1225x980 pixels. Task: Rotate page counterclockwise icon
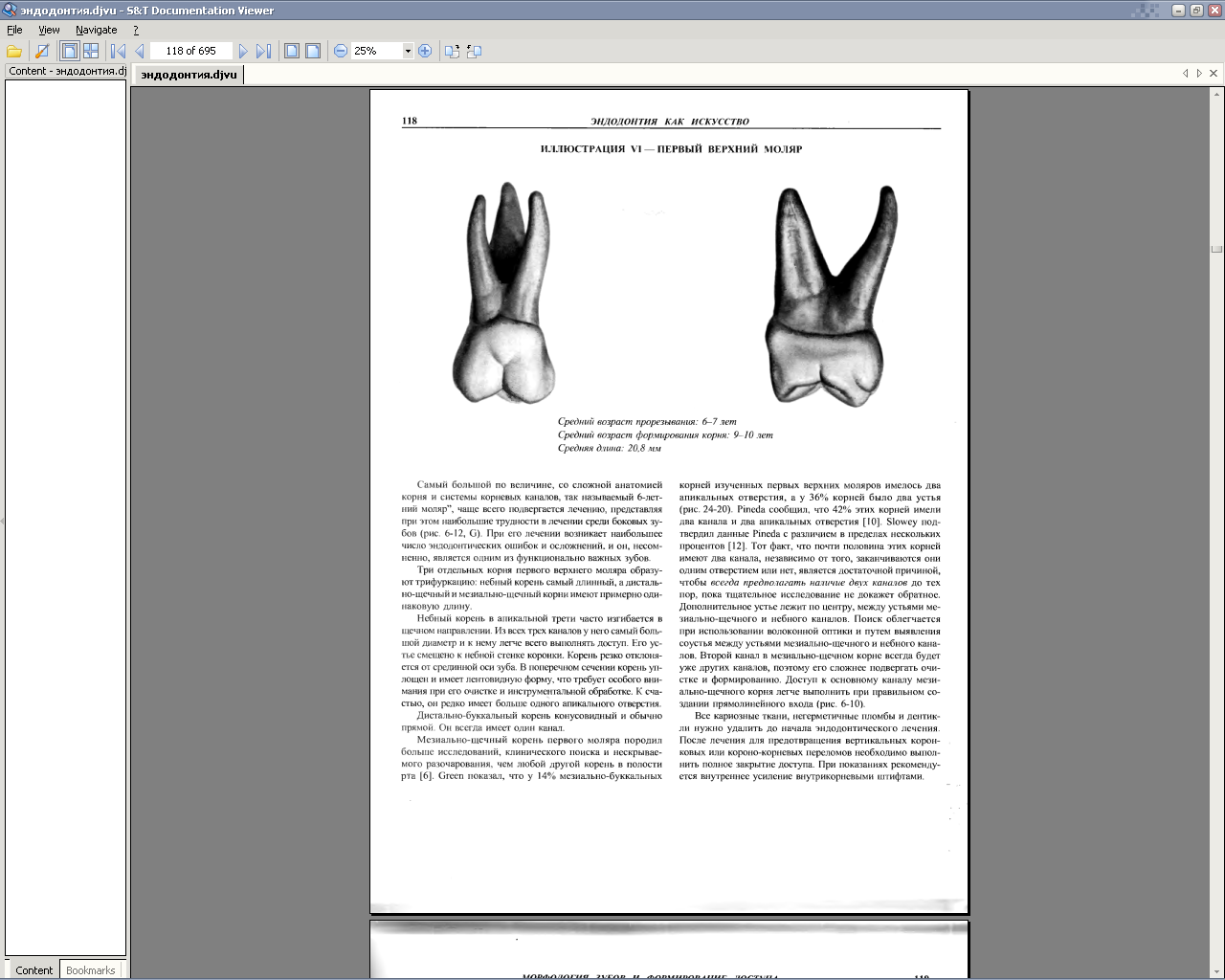tap(474, 51)
